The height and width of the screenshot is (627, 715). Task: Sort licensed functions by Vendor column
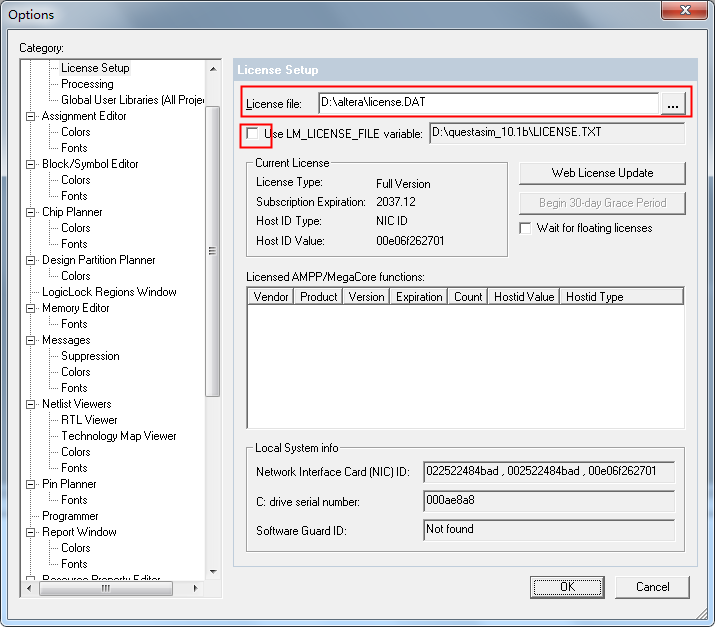click(271, 297)
